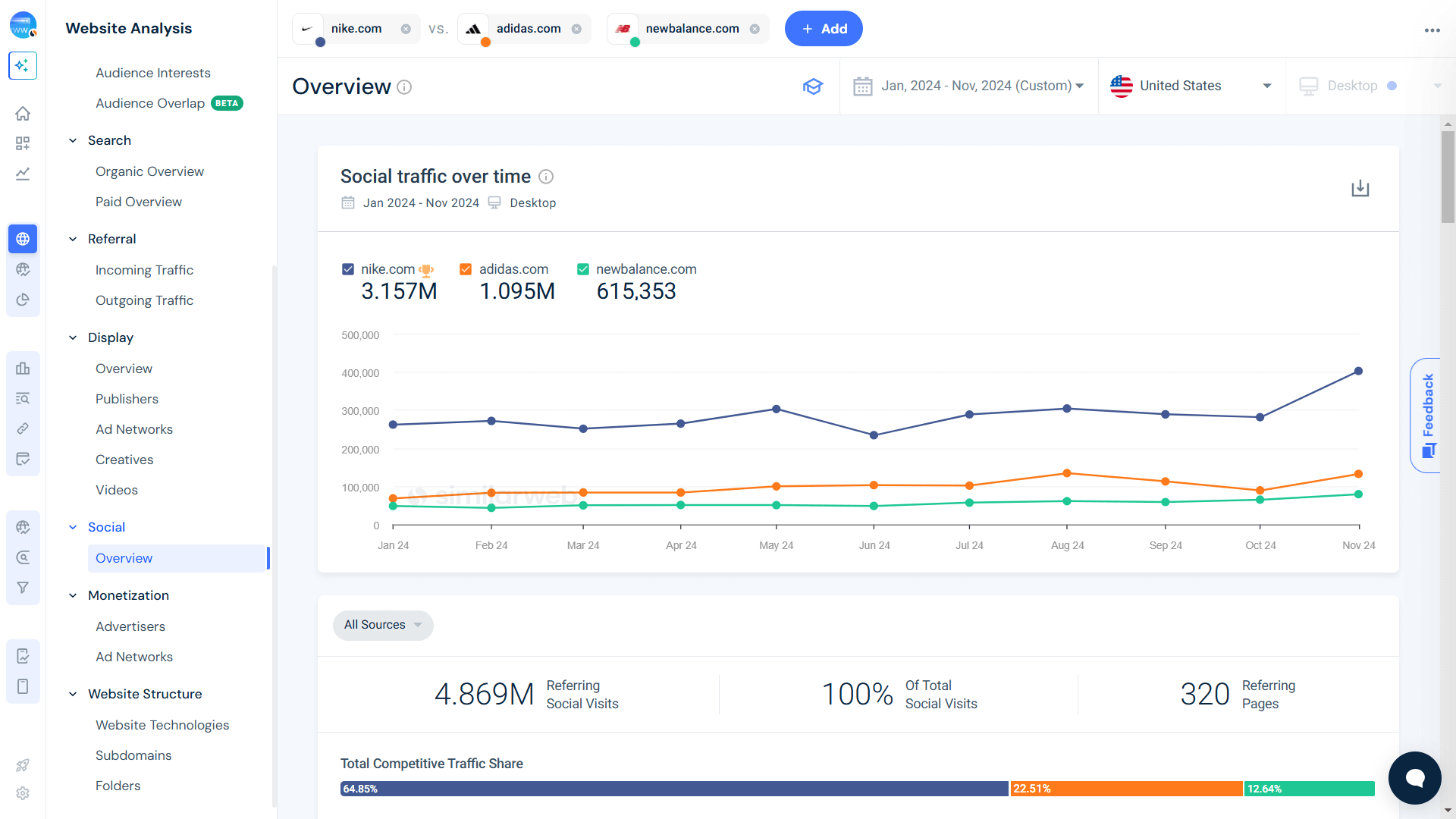
Task: Open the chat support bubble
Action: (1414, 777)
